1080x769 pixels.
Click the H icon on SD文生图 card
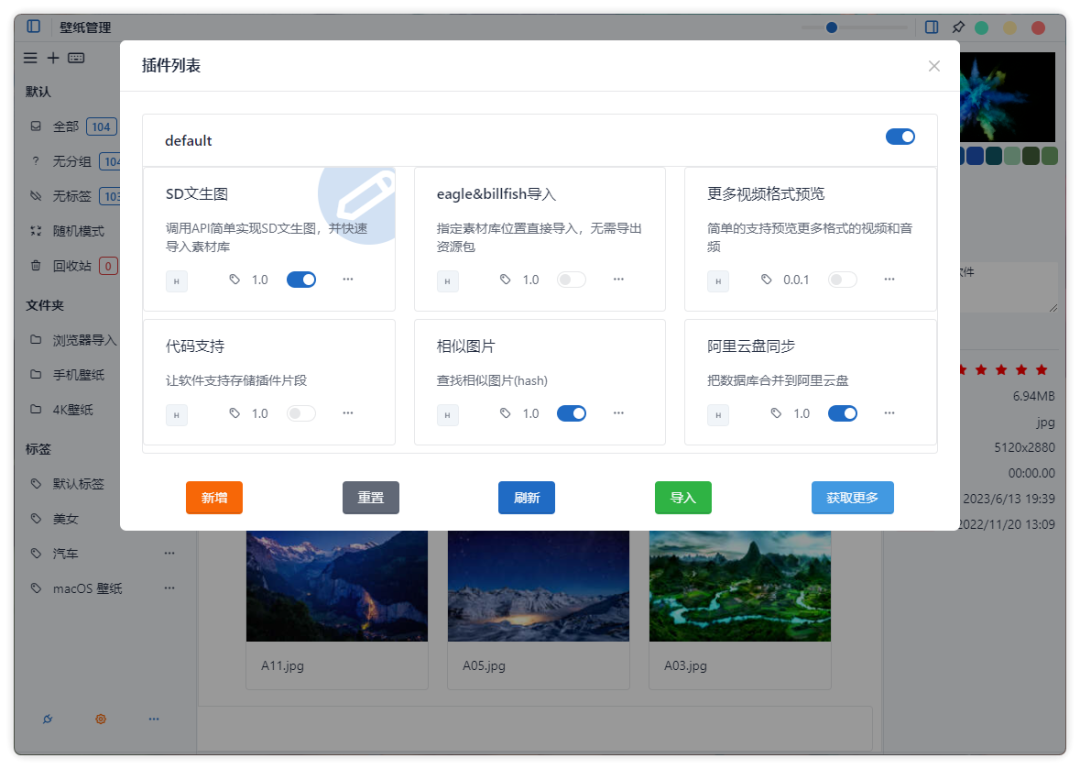pos(176,281)
